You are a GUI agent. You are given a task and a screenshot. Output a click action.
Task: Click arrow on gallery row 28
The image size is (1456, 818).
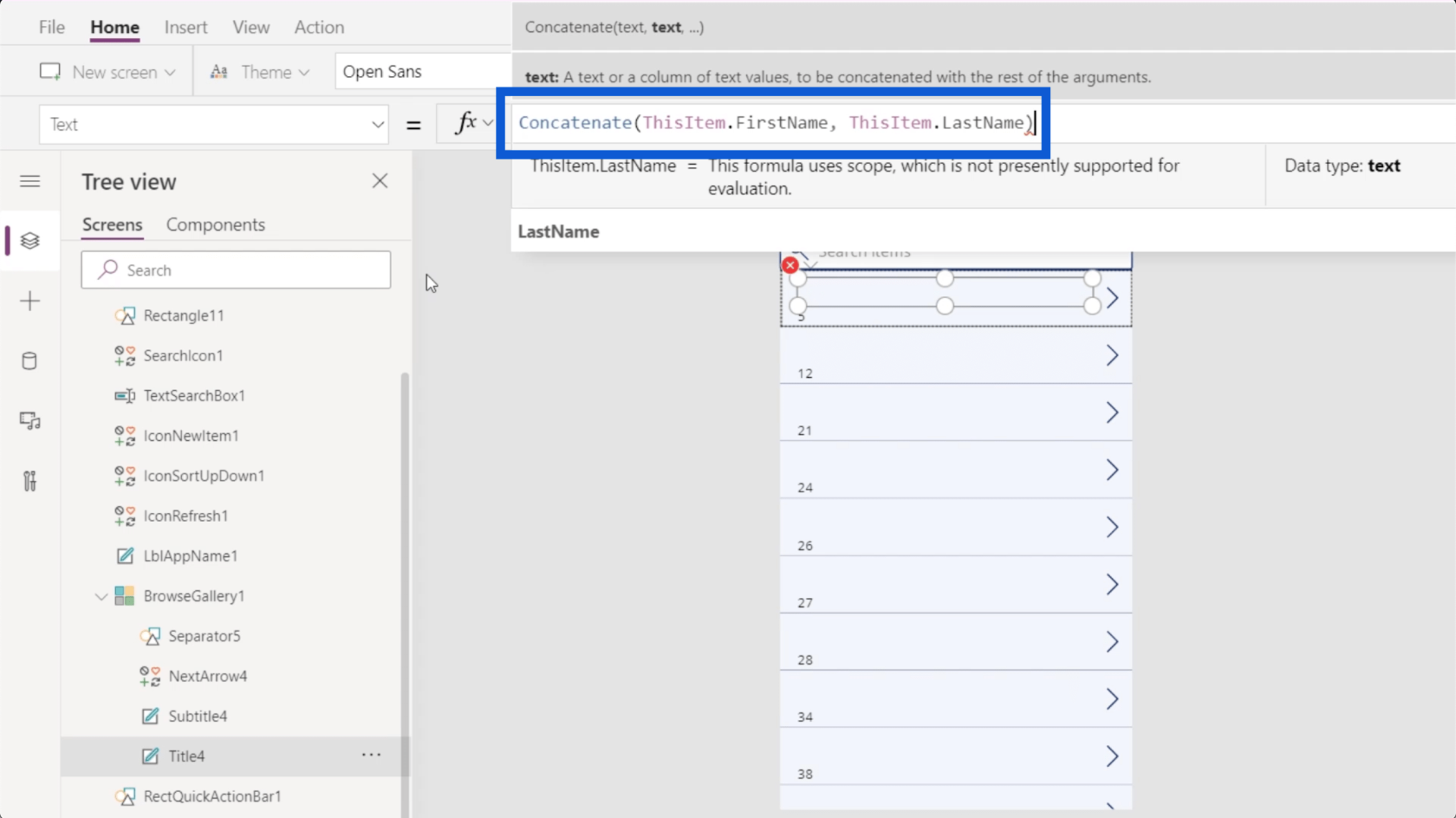1112,641
